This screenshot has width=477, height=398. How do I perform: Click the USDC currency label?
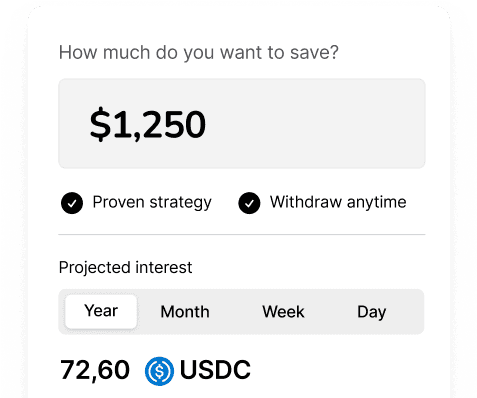[x=215, y=370]
